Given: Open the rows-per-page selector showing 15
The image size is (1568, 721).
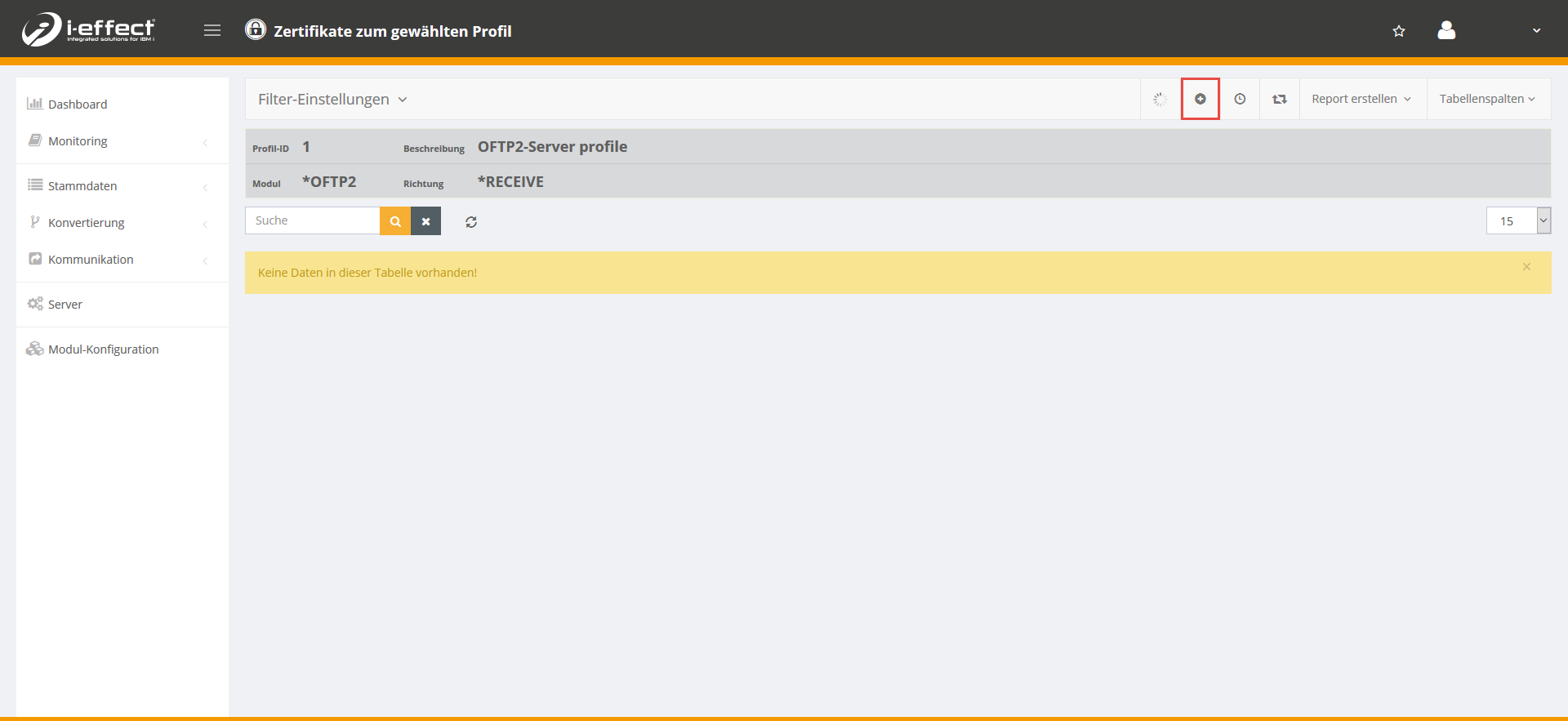Looking at the screenshot, I should tap(1517, 221).
